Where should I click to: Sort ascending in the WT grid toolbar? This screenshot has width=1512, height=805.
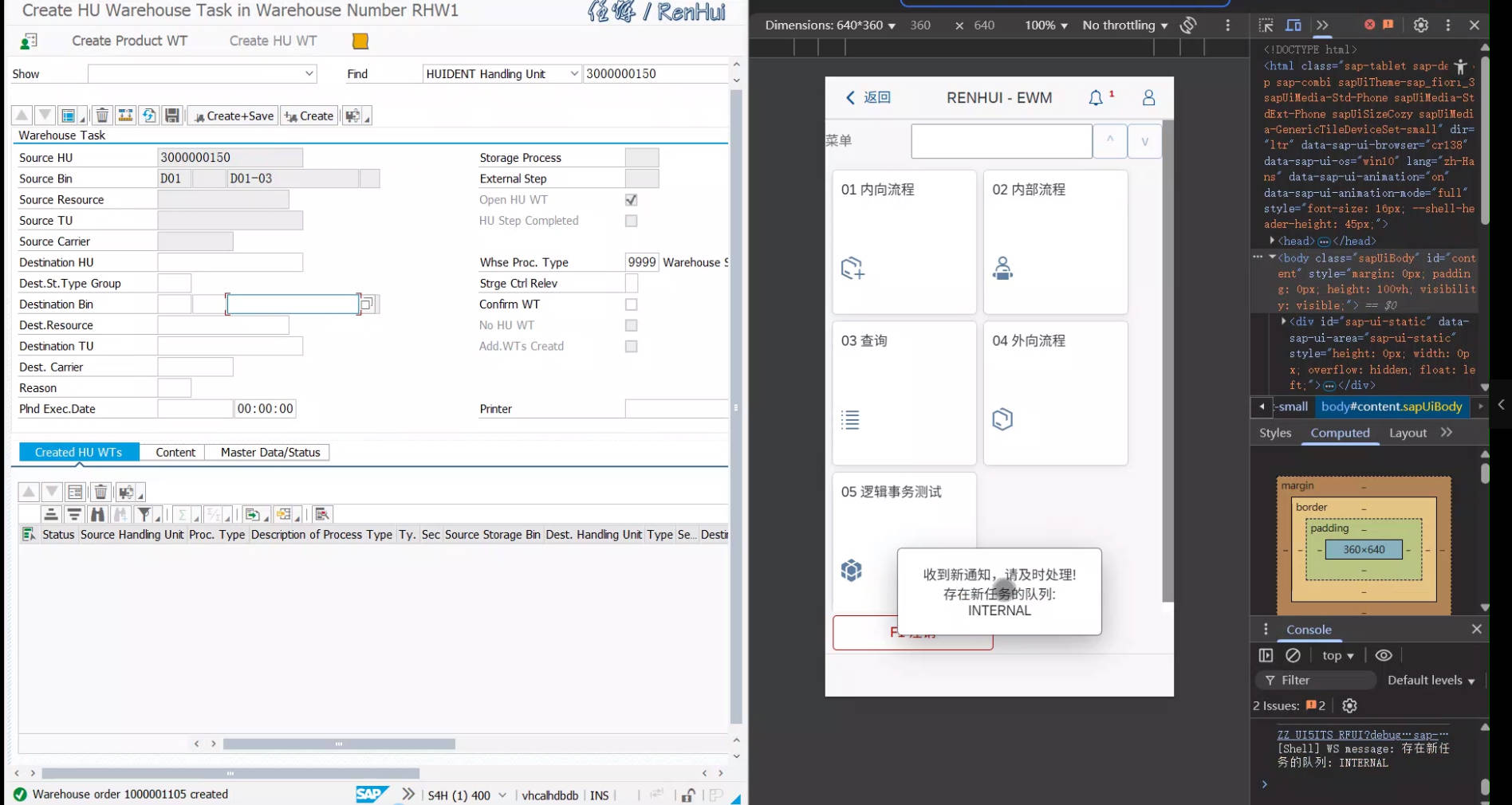click(51, 514)
